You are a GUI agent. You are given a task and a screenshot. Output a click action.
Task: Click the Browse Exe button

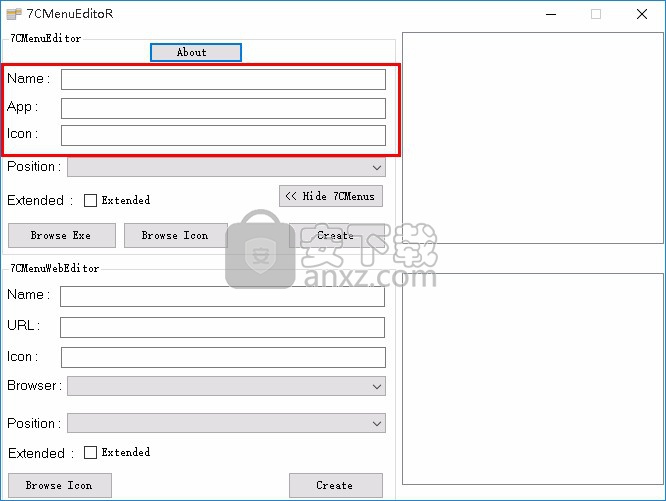[62, 235]
